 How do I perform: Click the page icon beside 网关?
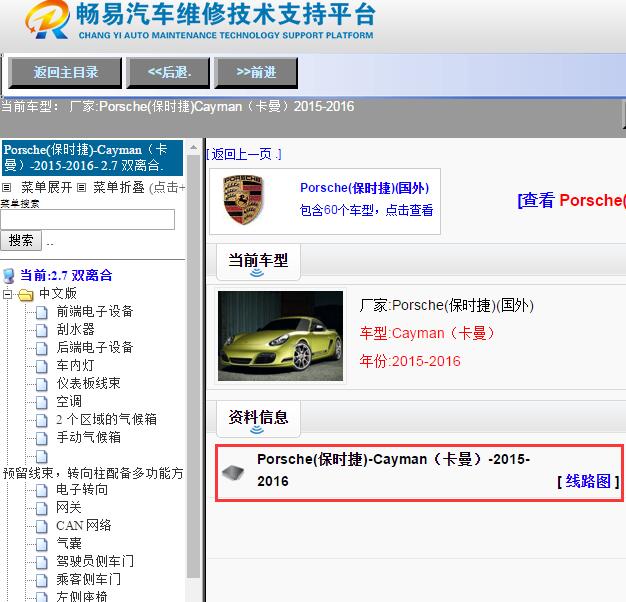point(42,508)
